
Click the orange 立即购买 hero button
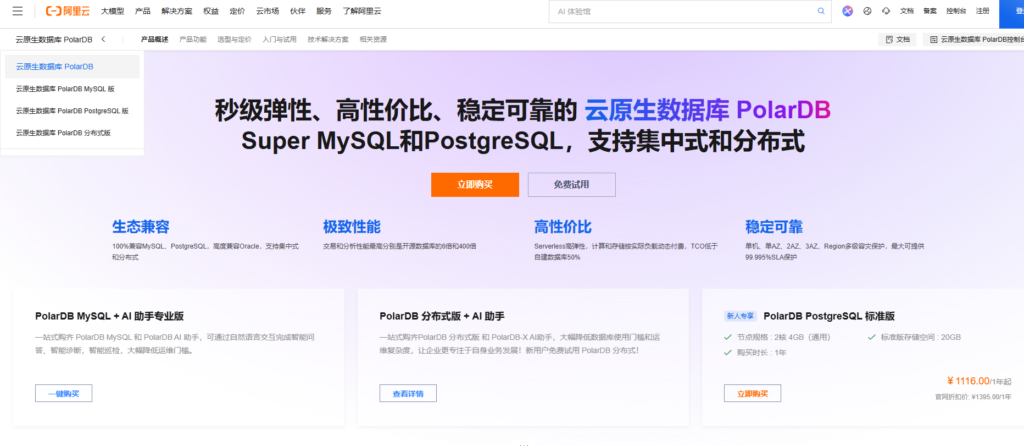point(475,185)
